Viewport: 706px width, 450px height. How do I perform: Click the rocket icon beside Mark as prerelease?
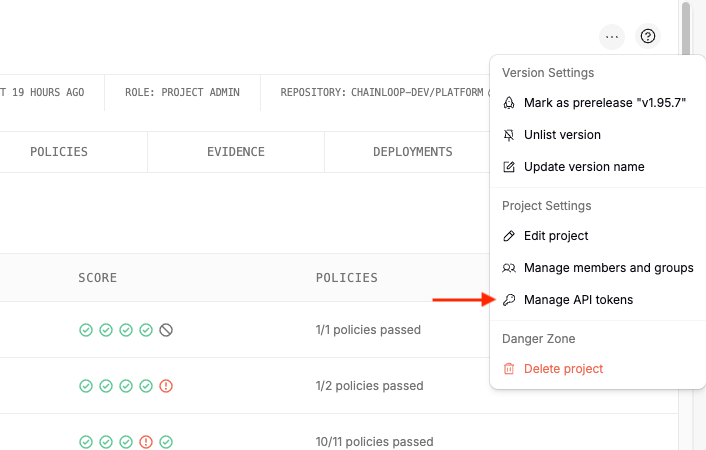[x=509, y=103]
